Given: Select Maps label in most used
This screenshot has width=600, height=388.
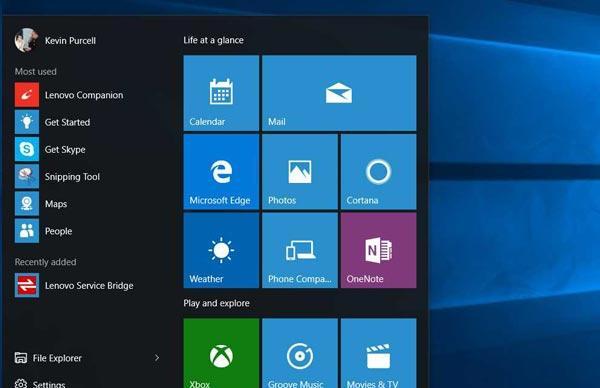Looking at the screenshot, I should tap(56, 204).
